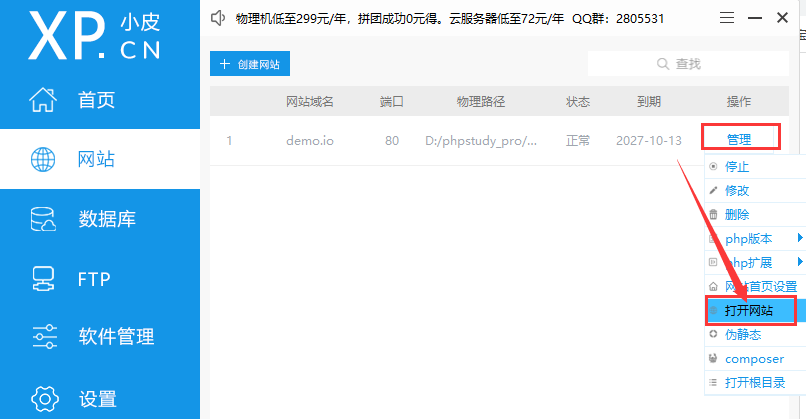The image size is (806, 419).
Task: Select the 网站 globe icon in sidebar
Action: (x=43, y=159)
